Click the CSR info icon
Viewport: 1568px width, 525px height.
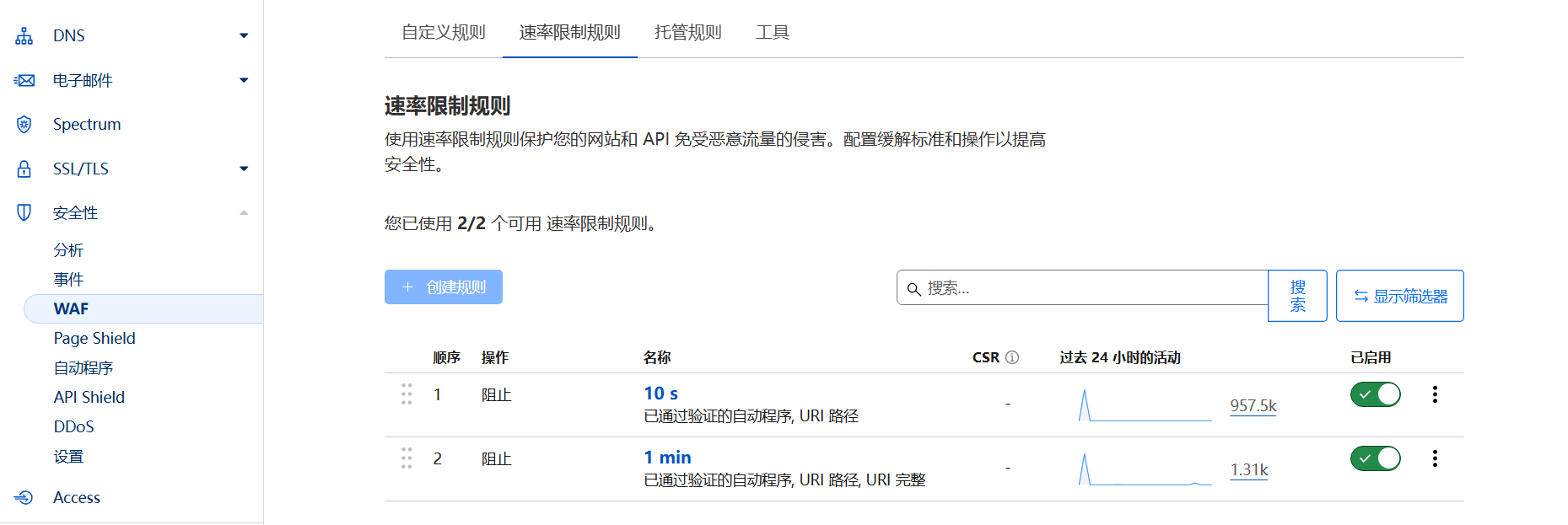pyautogui.click(x=1012, y=357)
